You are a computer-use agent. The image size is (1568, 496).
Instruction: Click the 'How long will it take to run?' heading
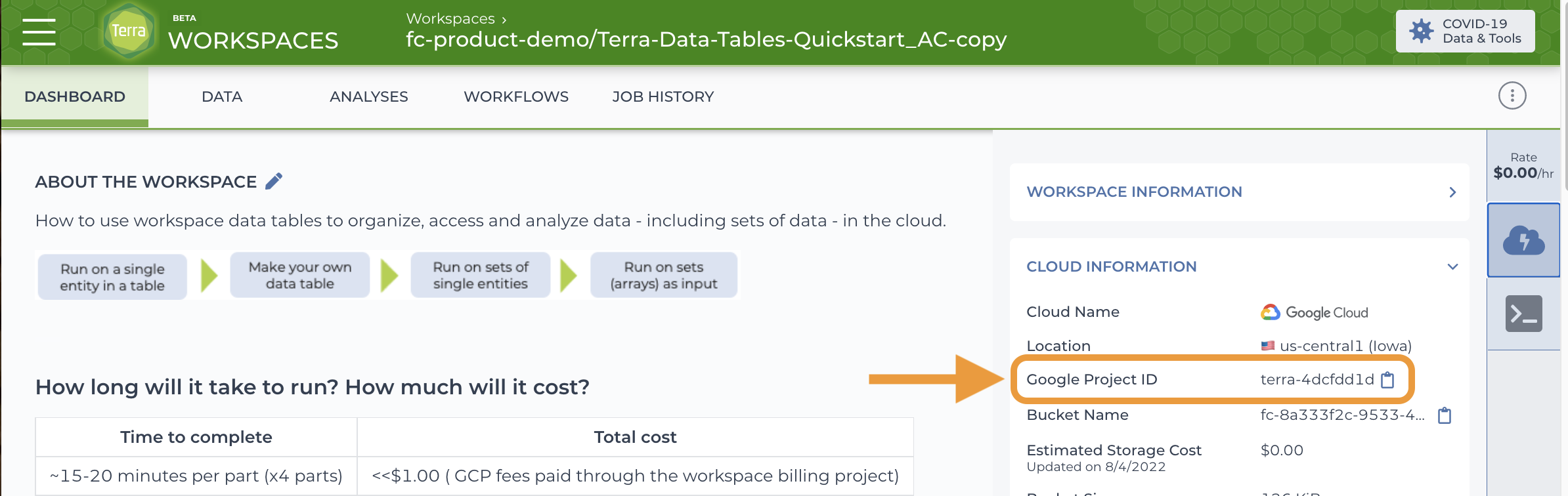click(313, 387)
